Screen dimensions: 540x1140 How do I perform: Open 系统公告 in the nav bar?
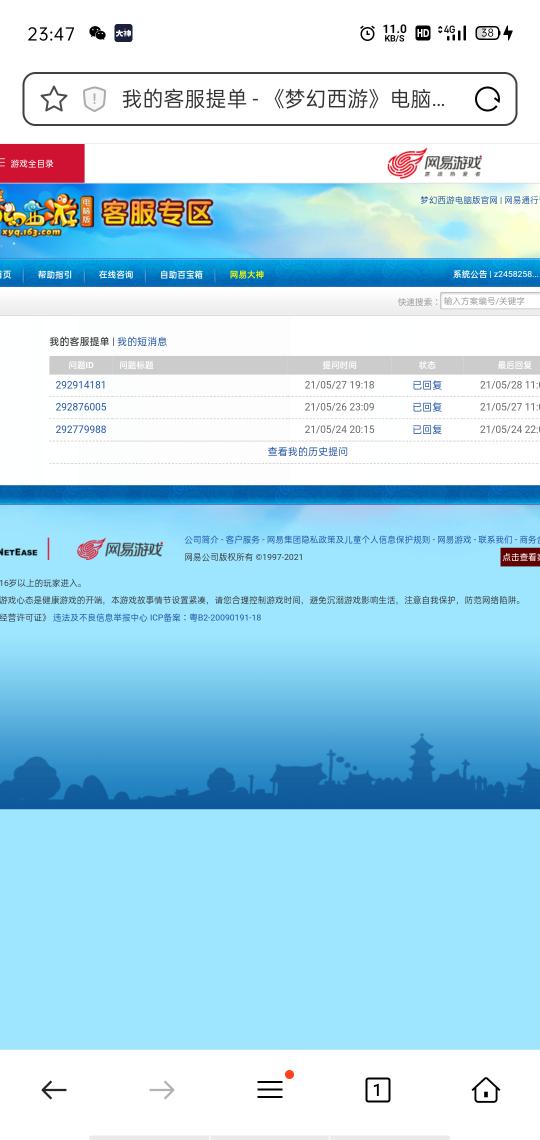[470, 274]
